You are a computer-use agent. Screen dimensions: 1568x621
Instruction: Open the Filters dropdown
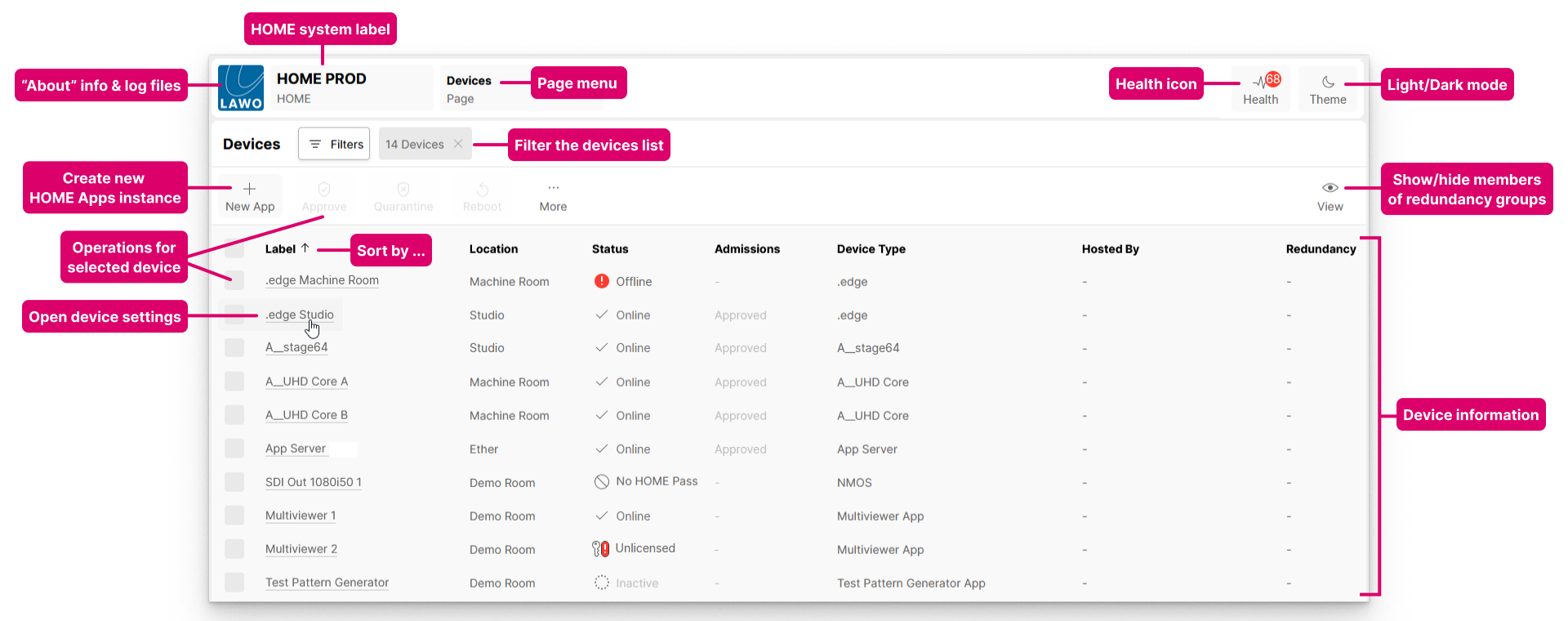click(334, 144)
